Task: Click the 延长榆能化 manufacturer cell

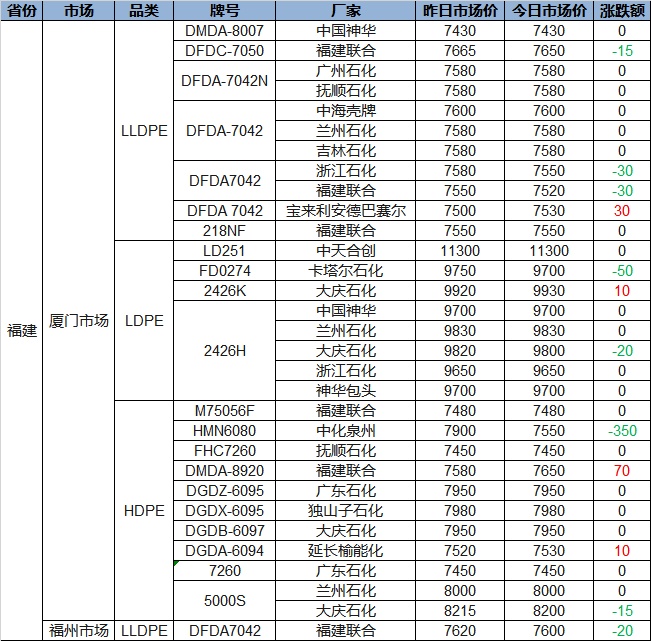Action: click(345, 550)
